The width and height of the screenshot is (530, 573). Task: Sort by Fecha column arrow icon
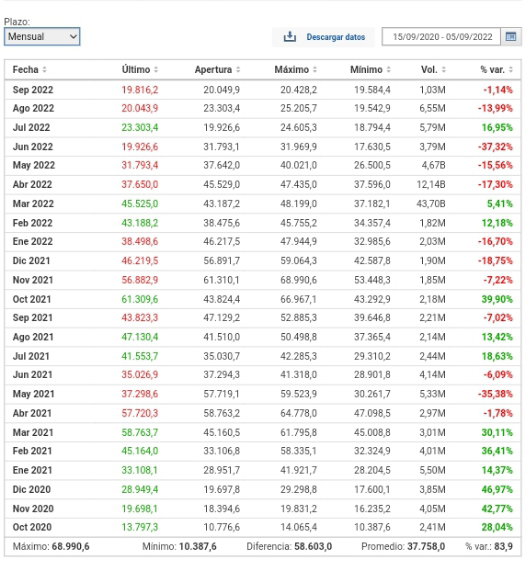(45, 69)
